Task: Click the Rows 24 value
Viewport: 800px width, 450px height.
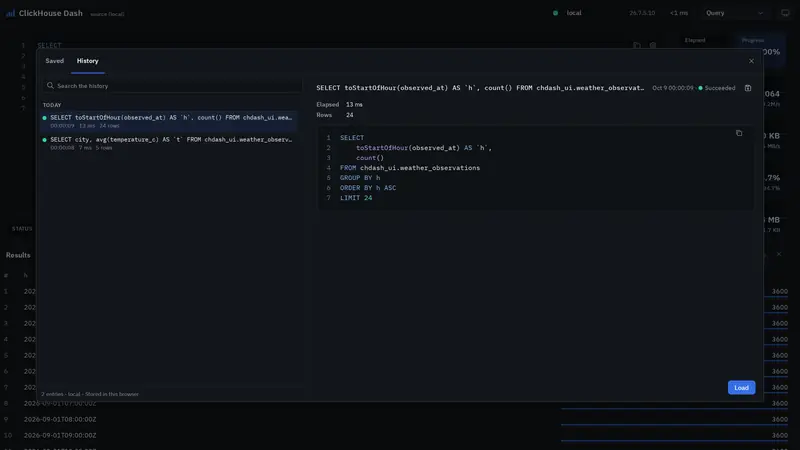Action: pos(349,115)
